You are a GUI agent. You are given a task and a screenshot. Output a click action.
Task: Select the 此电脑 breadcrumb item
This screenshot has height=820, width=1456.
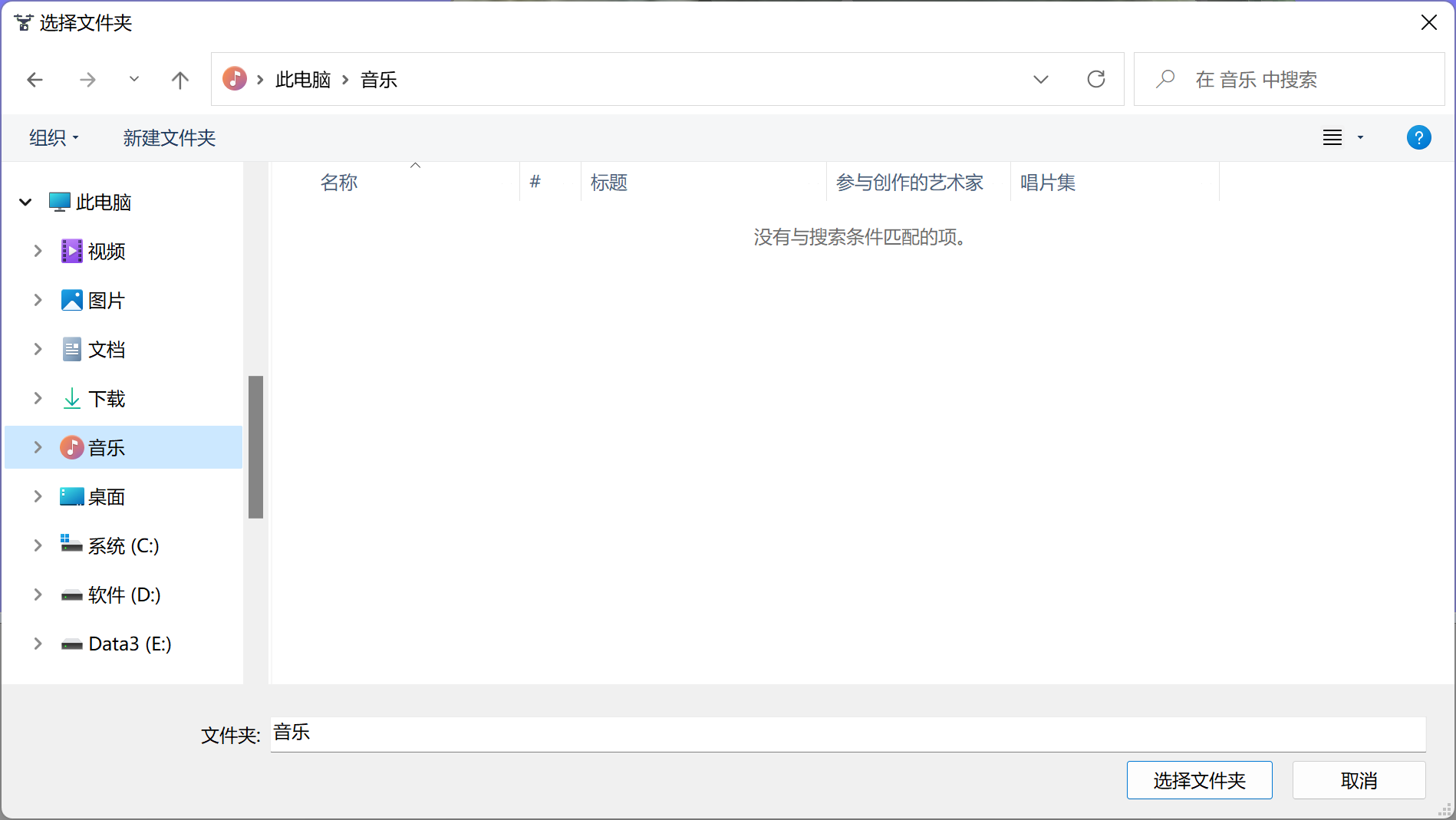302,79
